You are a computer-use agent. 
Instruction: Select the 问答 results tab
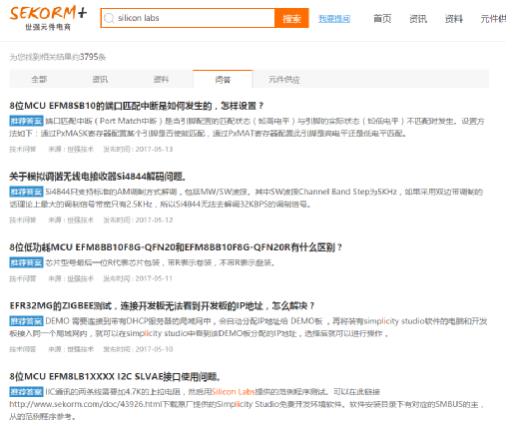coord(223,79)
